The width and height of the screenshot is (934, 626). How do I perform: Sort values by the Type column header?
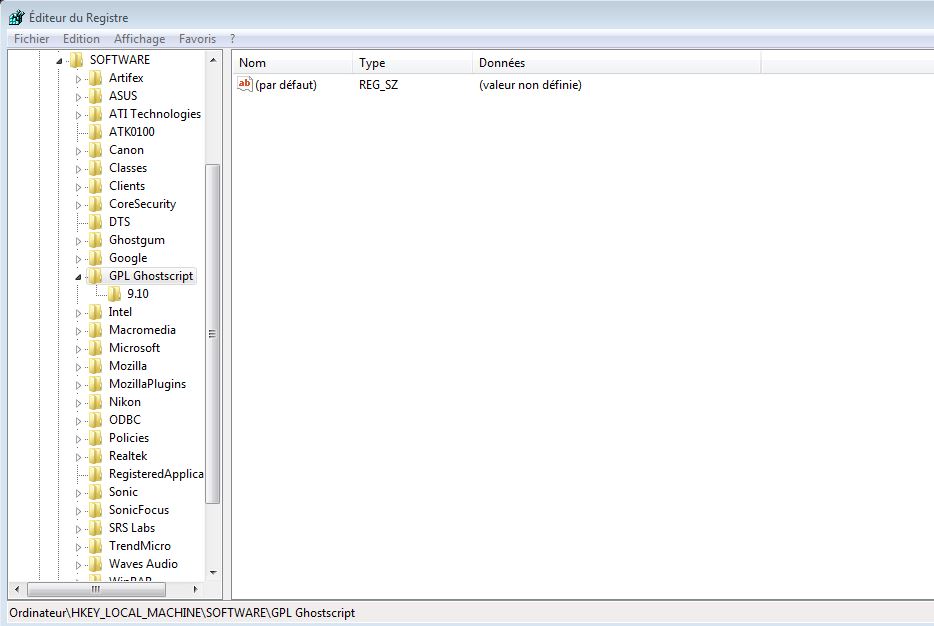coord(412,63)
